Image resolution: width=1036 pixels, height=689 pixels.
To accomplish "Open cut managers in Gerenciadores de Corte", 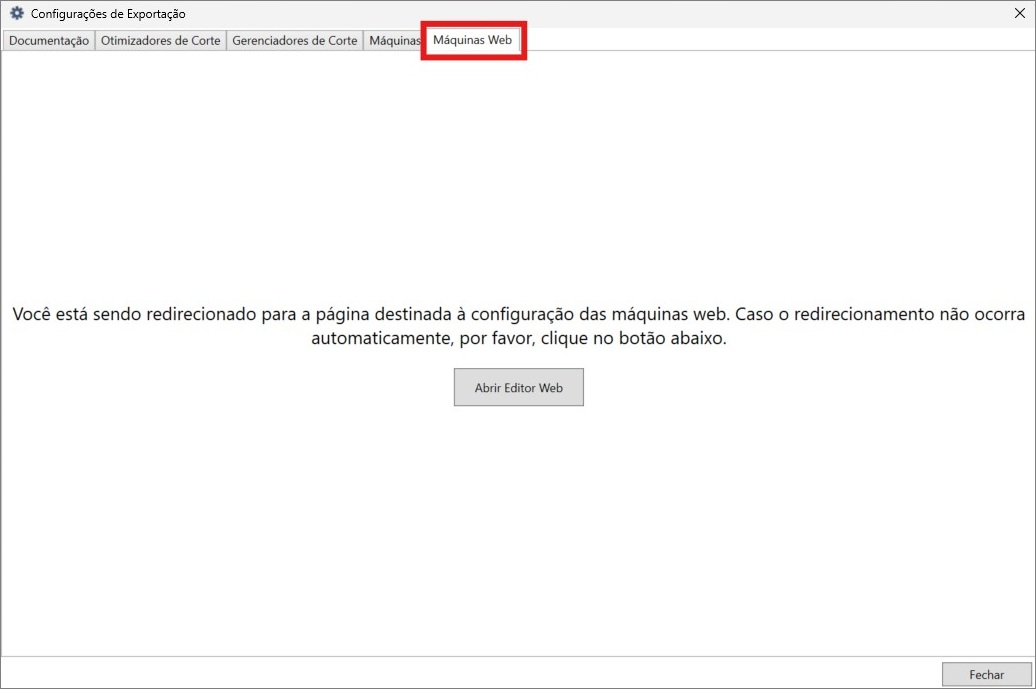I will coord(294,40).
